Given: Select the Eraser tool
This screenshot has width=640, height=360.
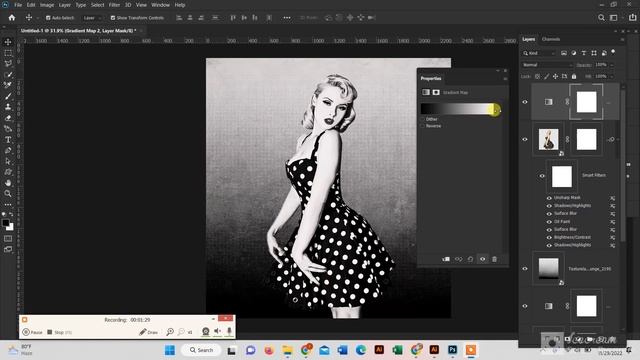Looking at the screenshot, I should coord(8,118).
